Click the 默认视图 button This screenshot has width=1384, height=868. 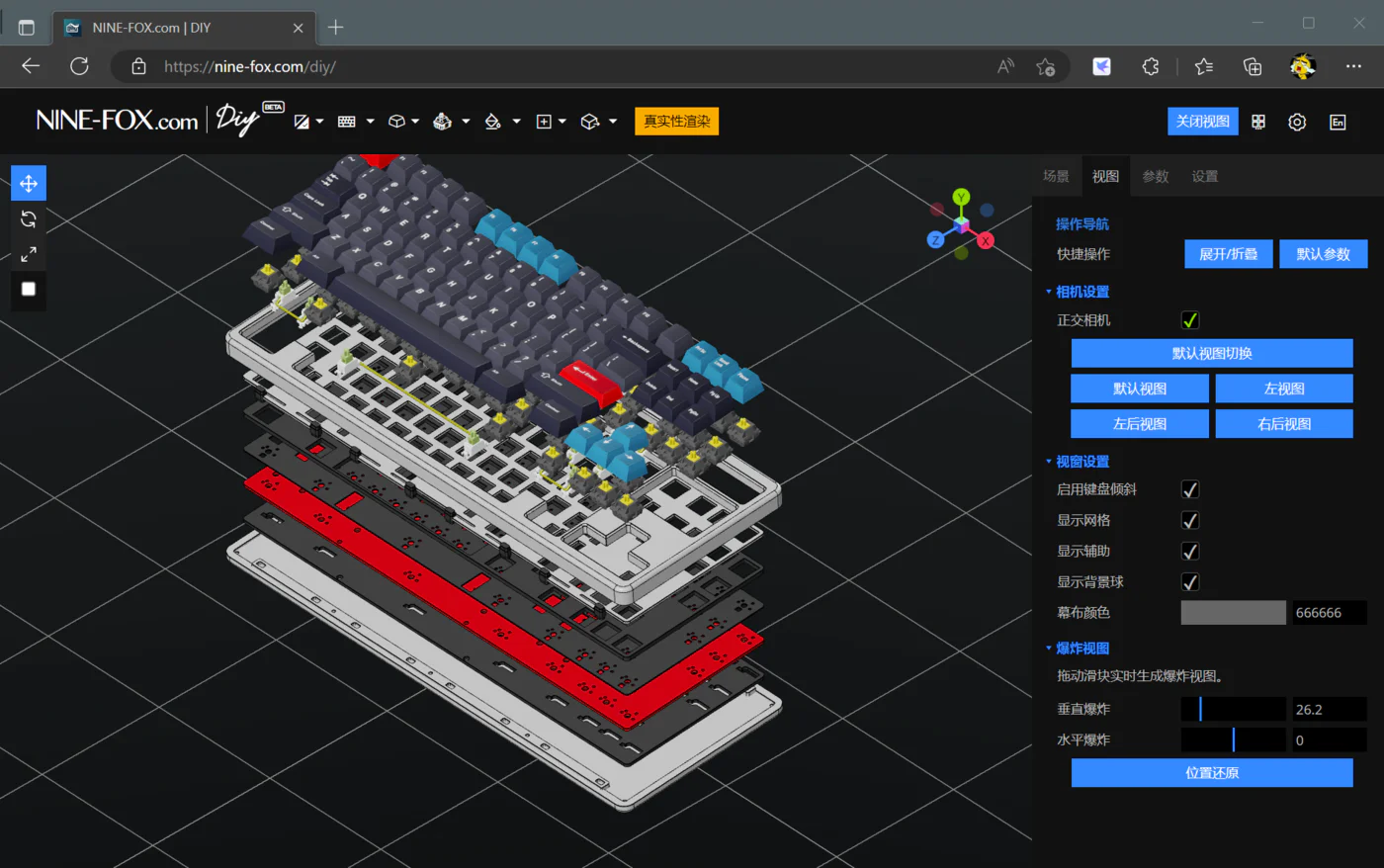[x=1140, y=389]
